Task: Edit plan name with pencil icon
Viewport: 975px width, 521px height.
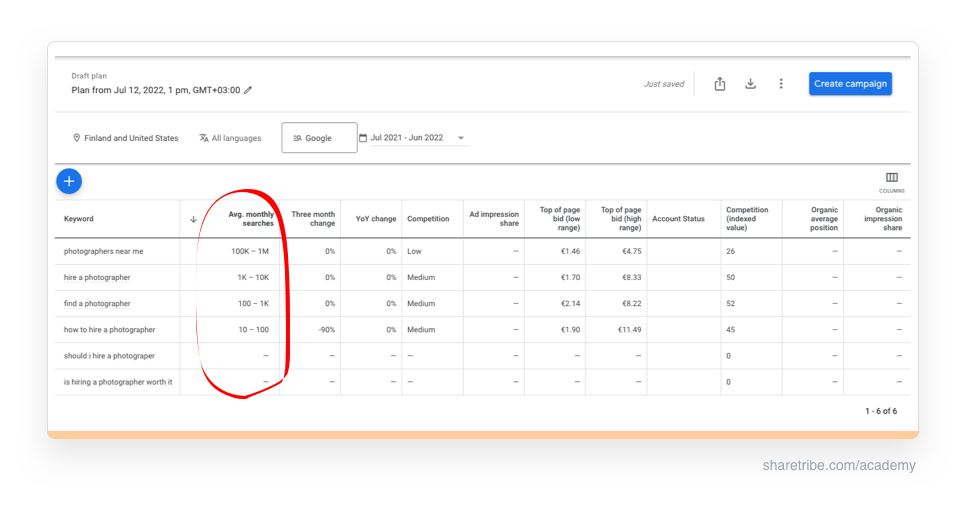Action: (x=248, y=90)
